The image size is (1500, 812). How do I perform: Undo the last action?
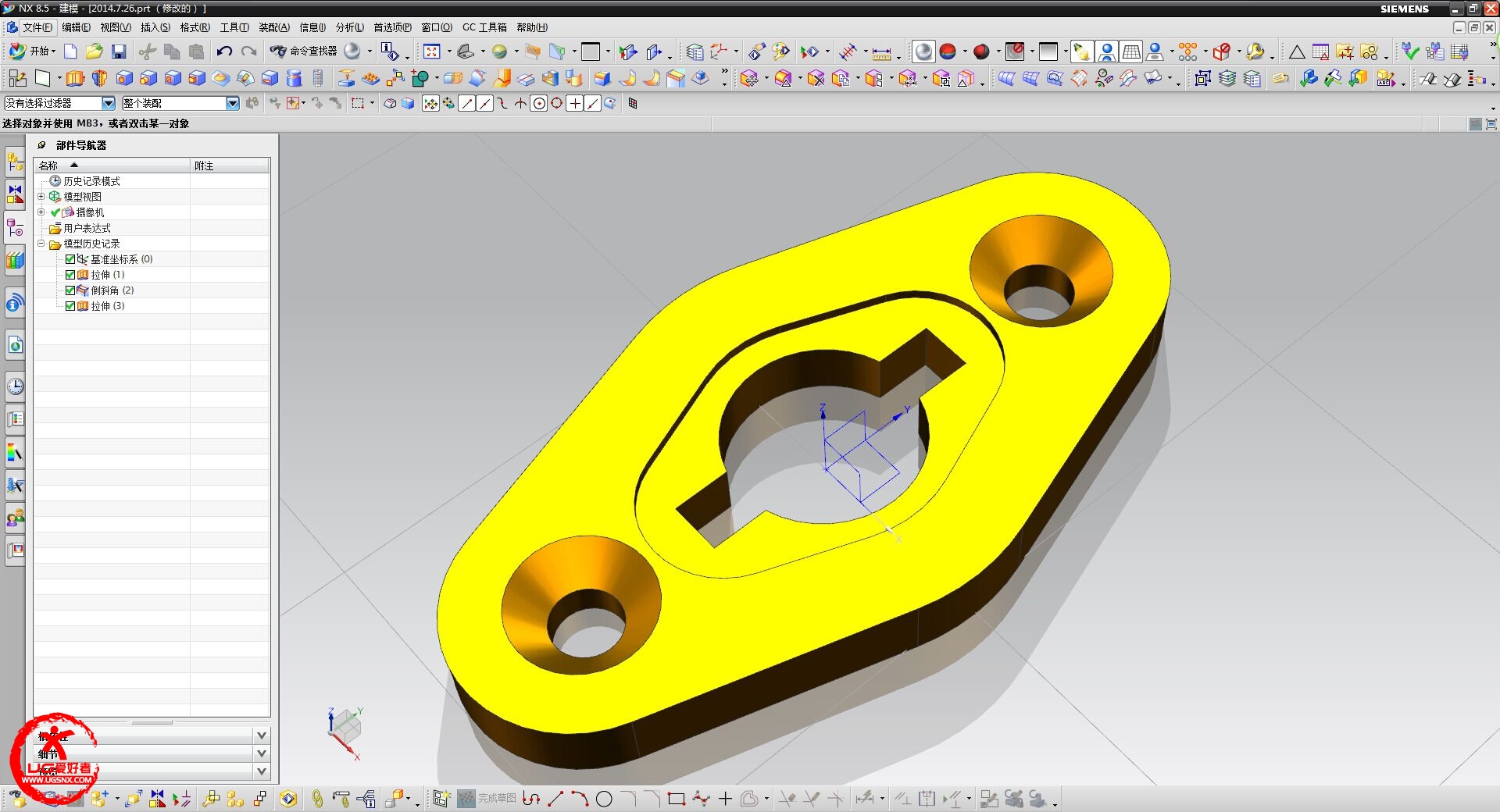[224, 52]
